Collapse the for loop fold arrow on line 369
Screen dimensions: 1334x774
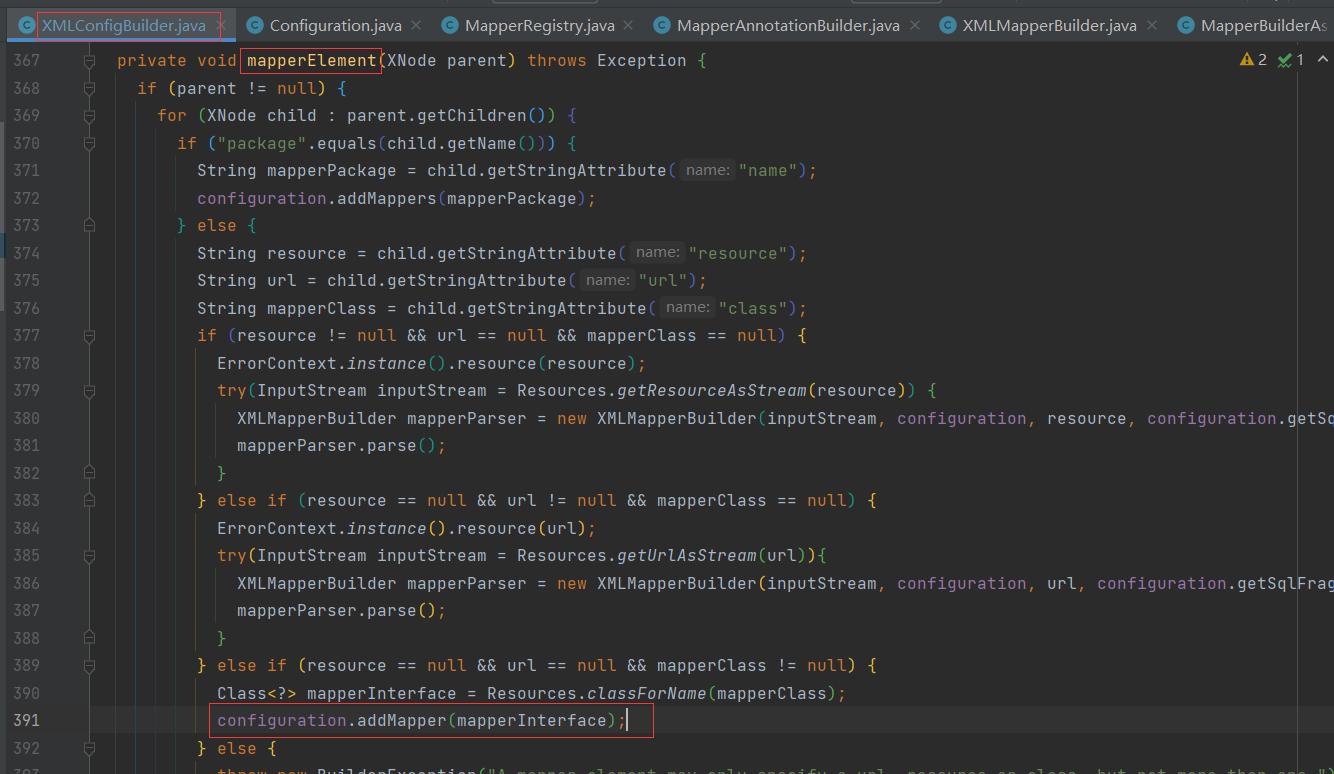point(89,115)
